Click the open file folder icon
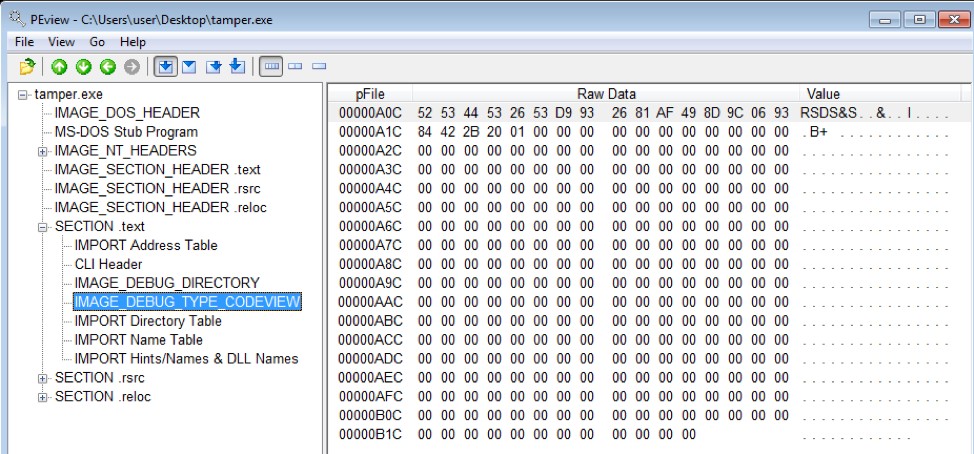Viewport: 974px width, 454px height. [28, 67]
